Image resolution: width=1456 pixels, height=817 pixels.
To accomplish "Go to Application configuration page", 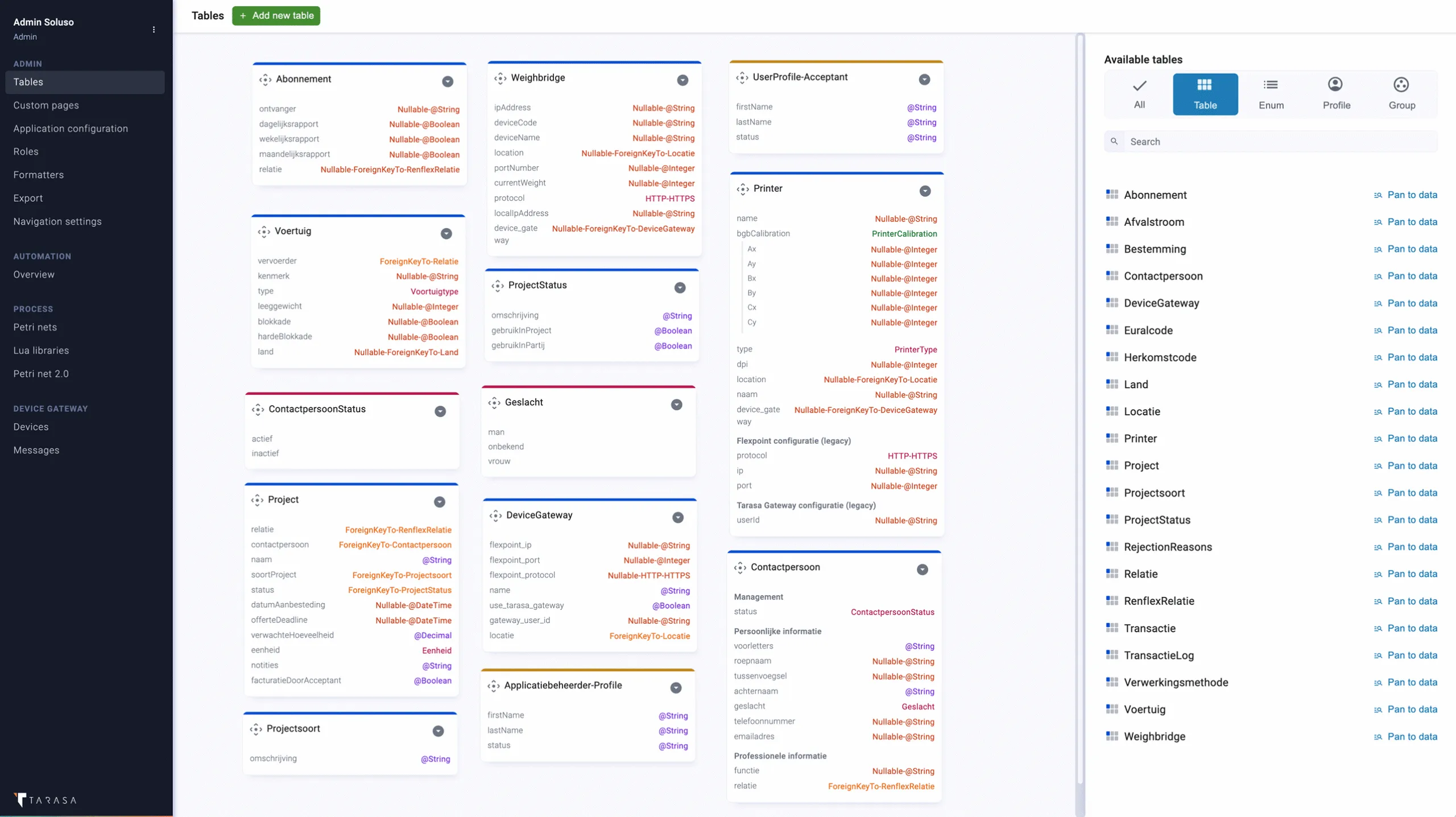I will point(71,129).
